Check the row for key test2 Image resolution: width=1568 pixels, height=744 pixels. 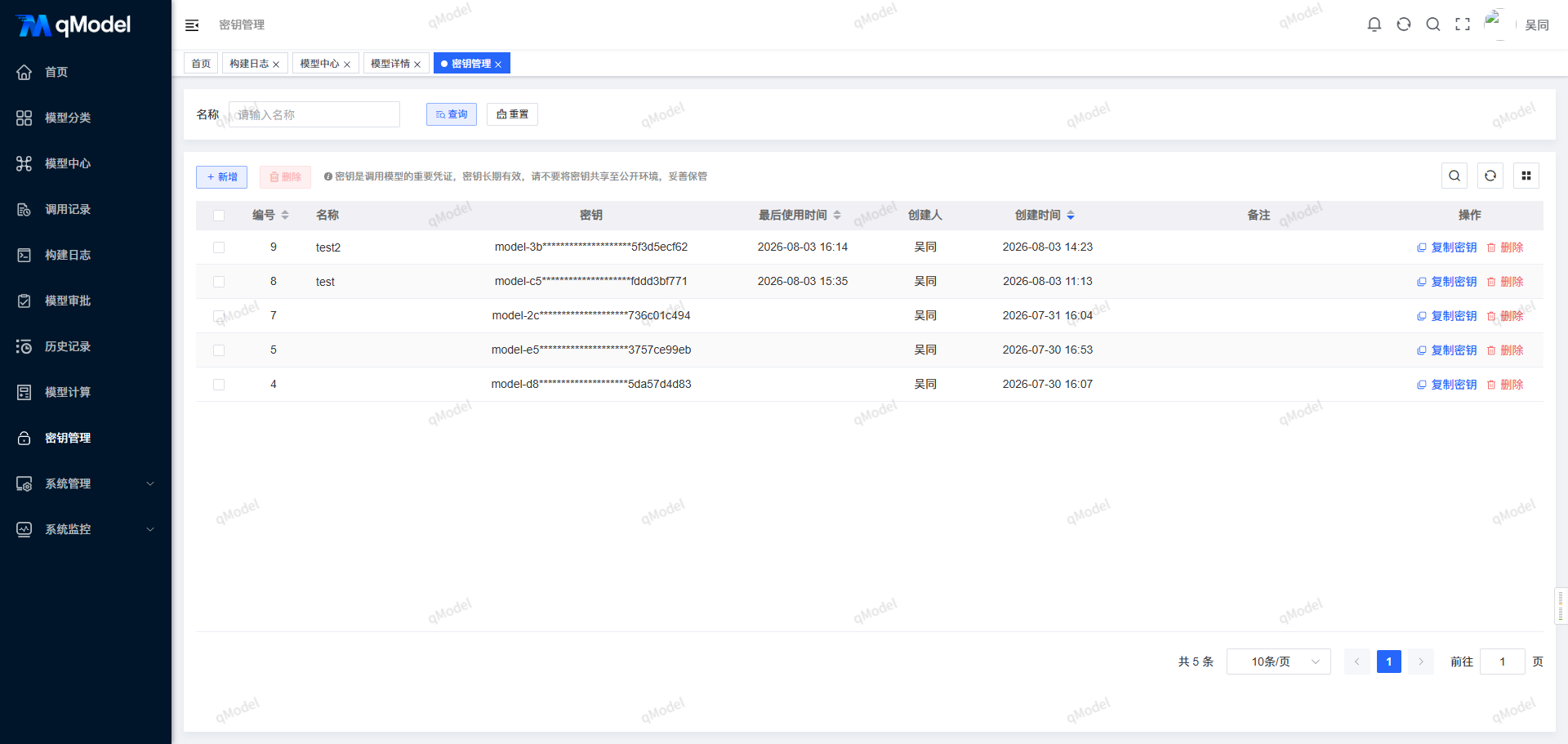(x=219, y=247)
